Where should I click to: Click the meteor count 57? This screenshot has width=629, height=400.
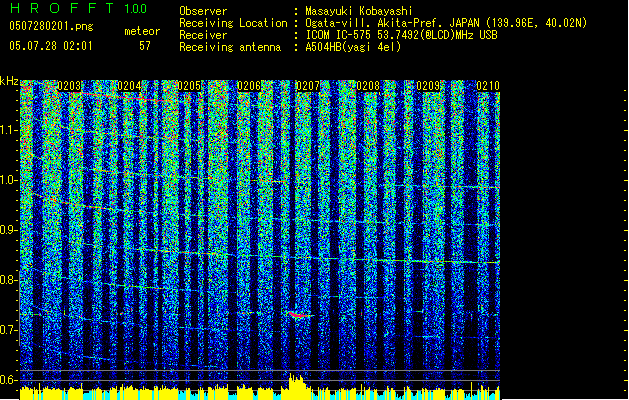[145, 46]
